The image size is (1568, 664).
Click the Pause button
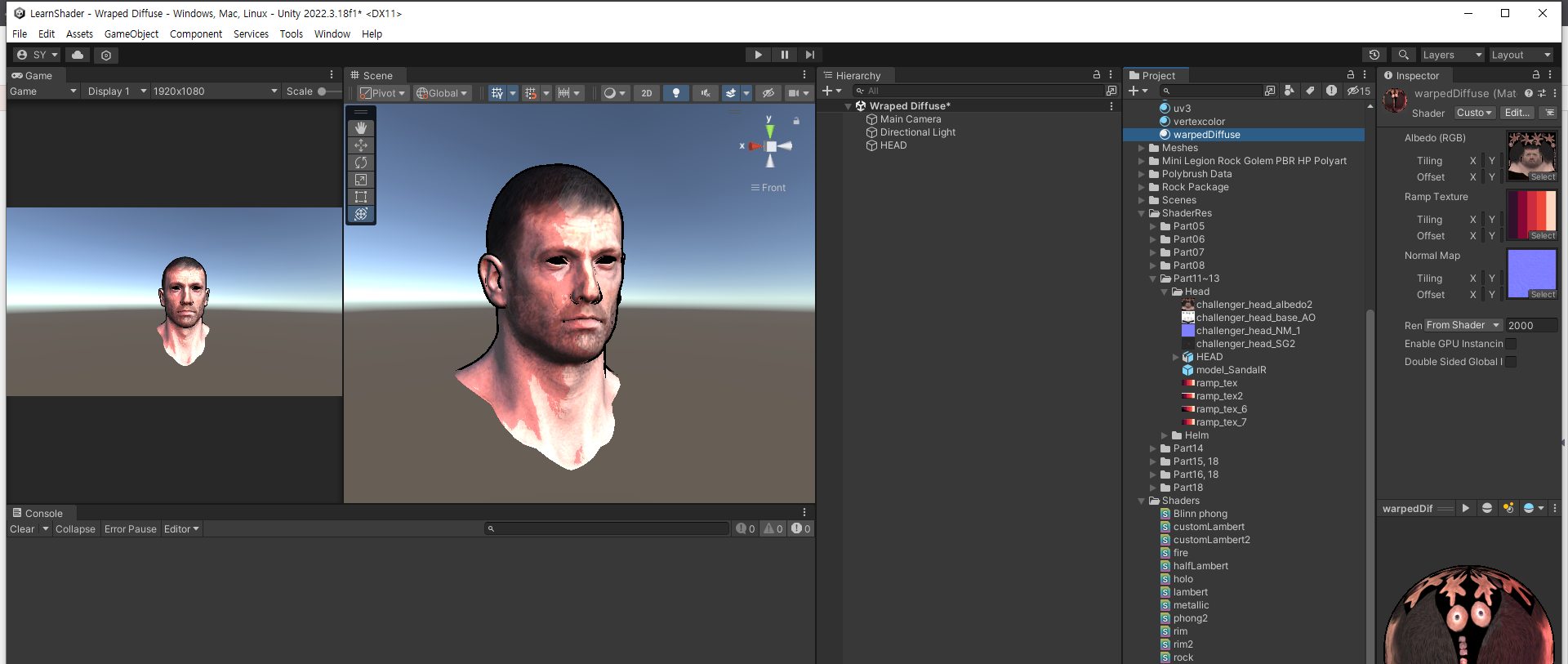[784, 55]
